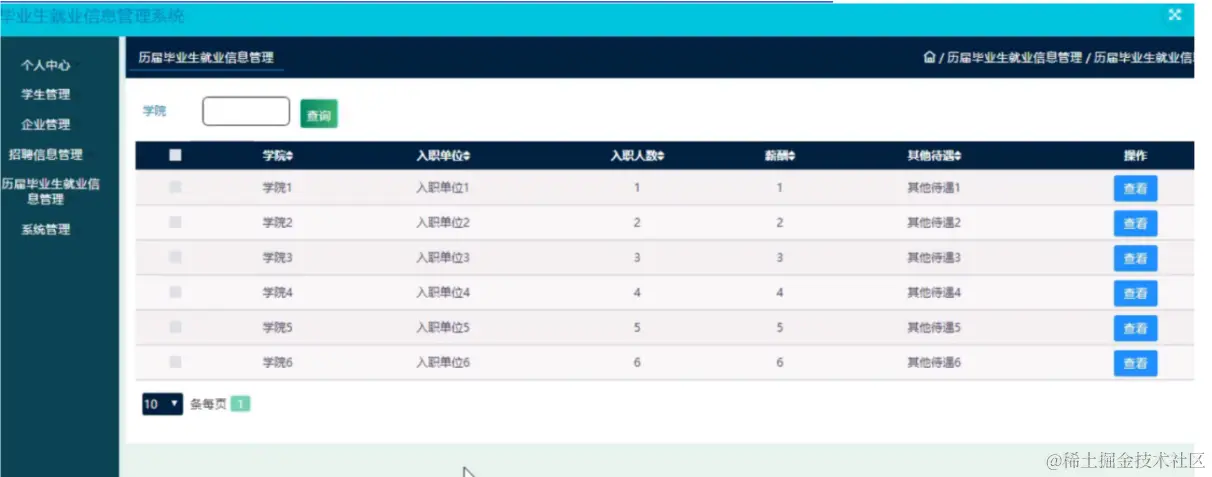Click the cell 学院4

coord(277,292)
